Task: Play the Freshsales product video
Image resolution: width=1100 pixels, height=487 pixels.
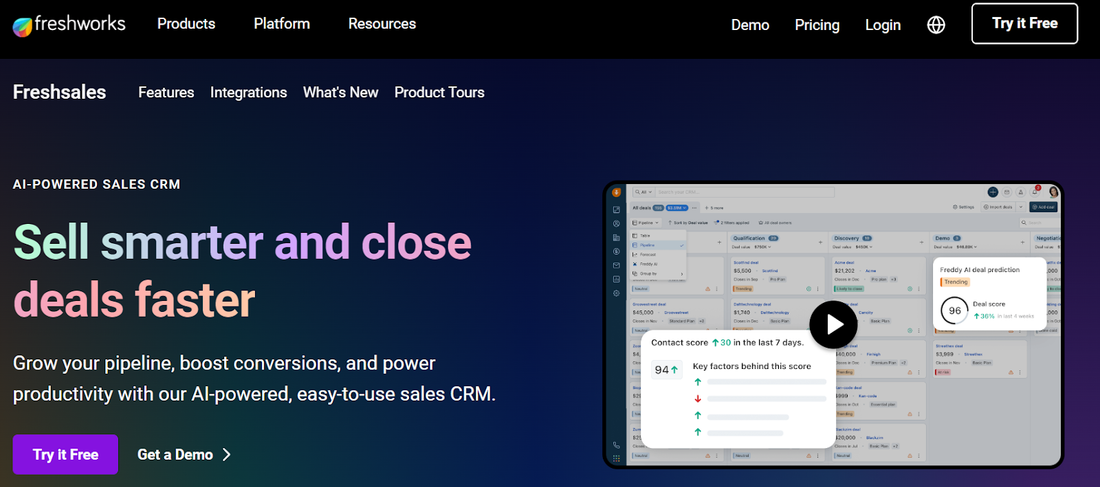Action: [833, 324]
